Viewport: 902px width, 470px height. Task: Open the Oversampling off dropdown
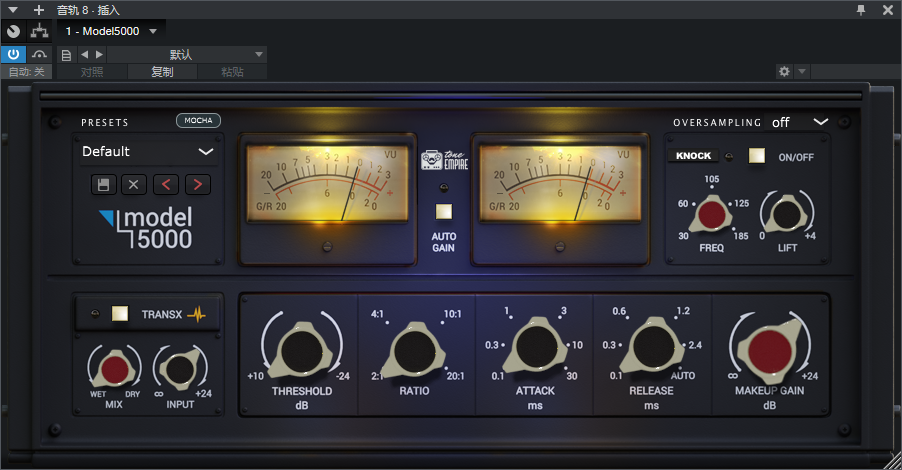pos(799,122)
